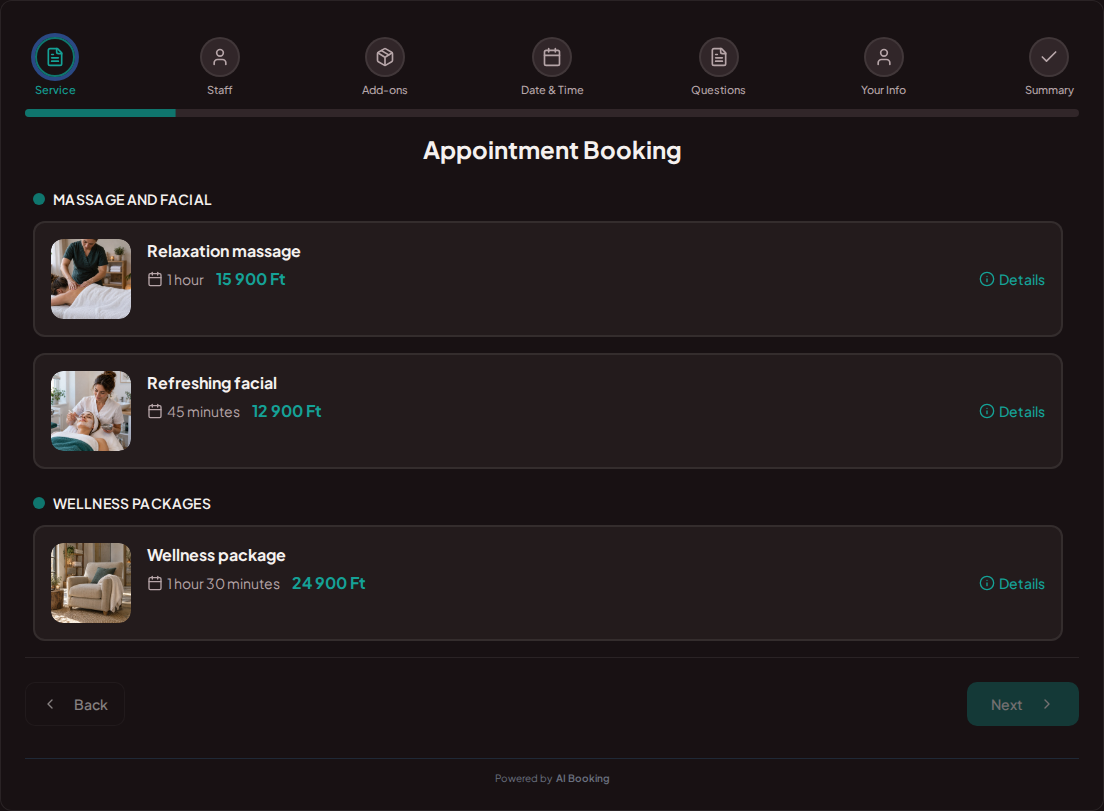This screenshot has height=811, width=1104.
Task: Open the Summary checkmark icon
Action: point(1049,57)
